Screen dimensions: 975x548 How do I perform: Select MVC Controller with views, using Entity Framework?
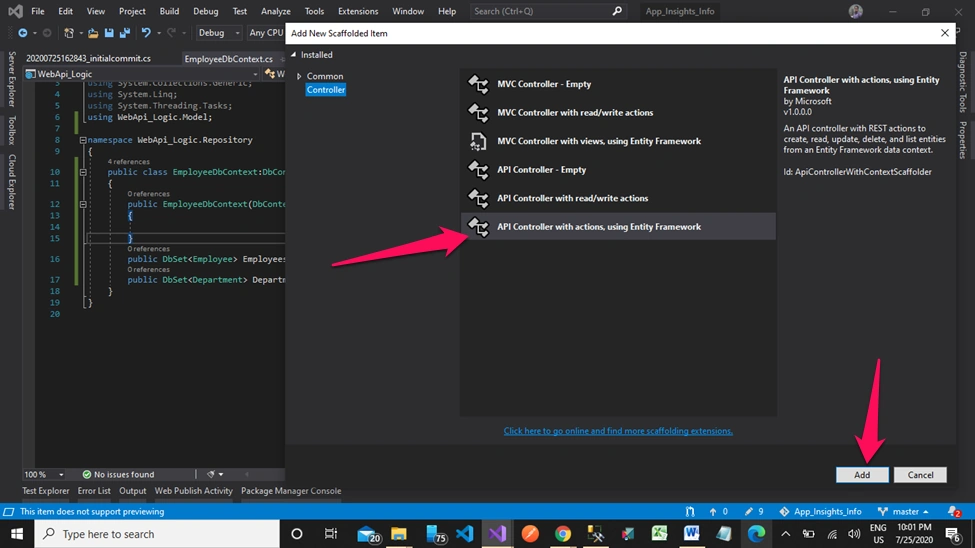[618, 141]
